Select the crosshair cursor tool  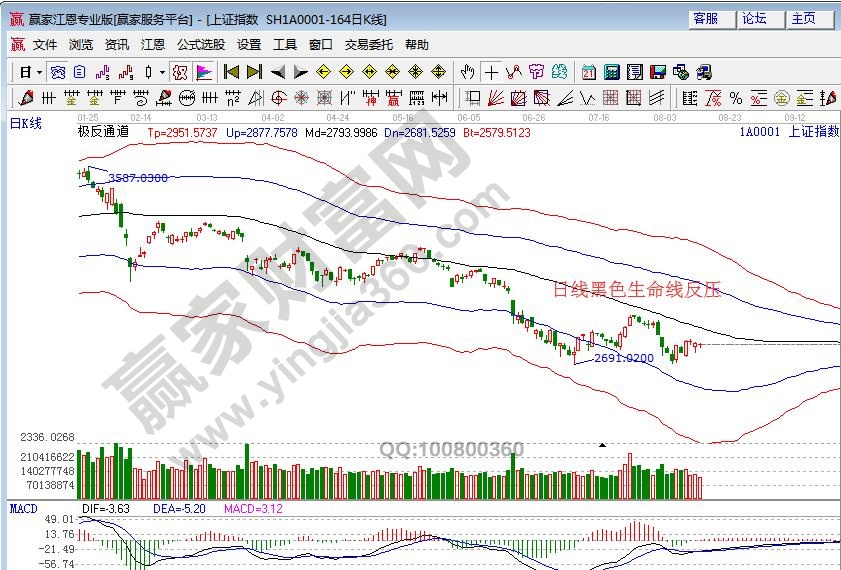(x=491, y=72)
